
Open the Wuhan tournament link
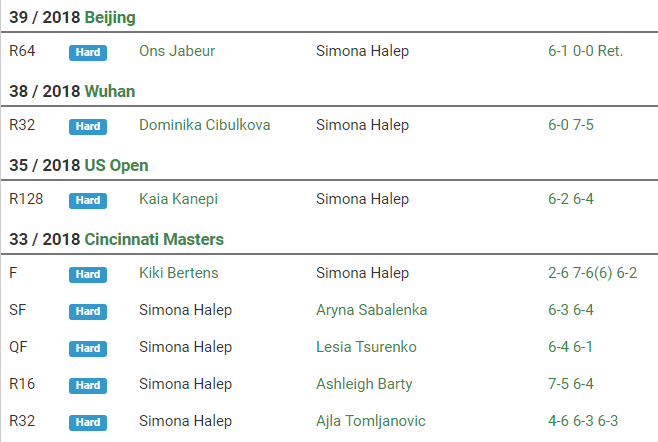click(x=110, y=91)
